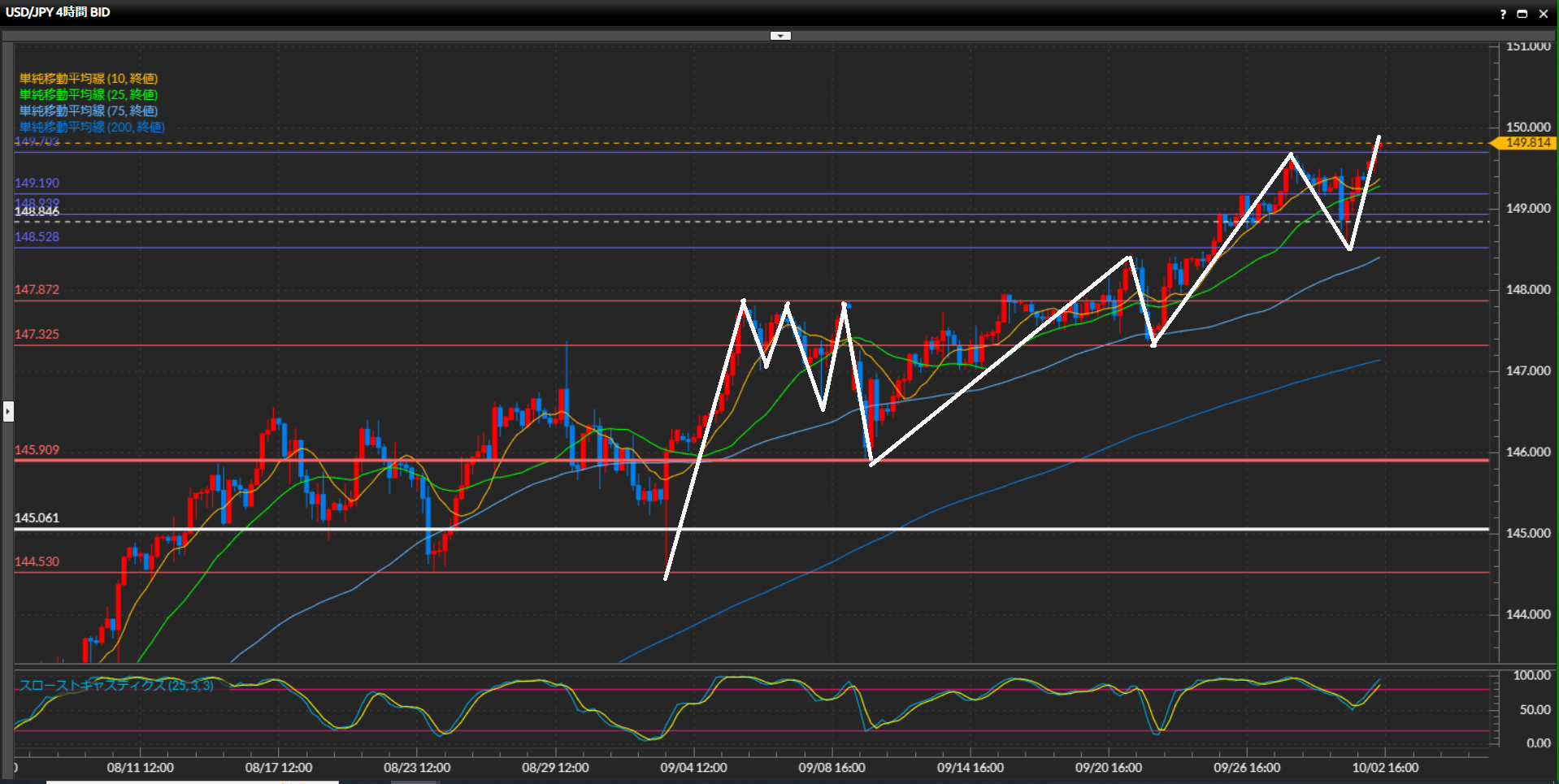Close the USD/JPY chart window
The height and width of the screenshot is (784, 1559).
pos(1544,14)
